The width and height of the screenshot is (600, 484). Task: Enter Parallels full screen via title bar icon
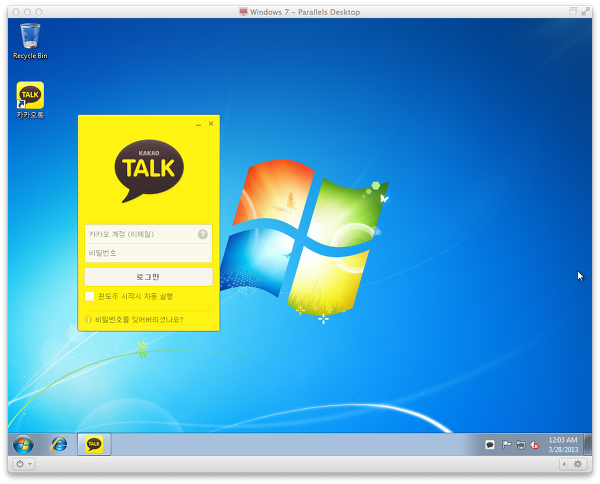585,12
